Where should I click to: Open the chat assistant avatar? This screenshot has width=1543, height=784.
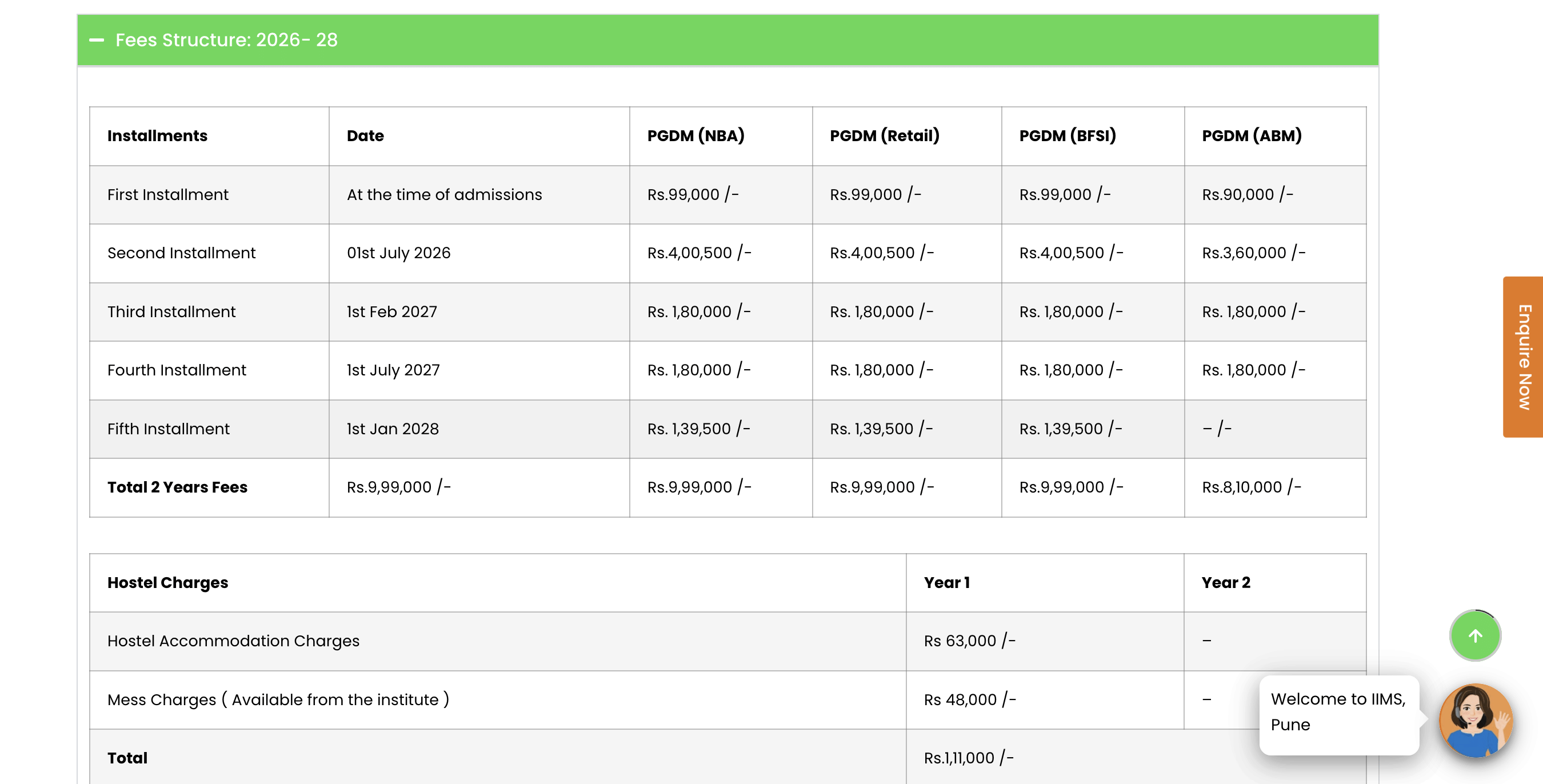1475,720
